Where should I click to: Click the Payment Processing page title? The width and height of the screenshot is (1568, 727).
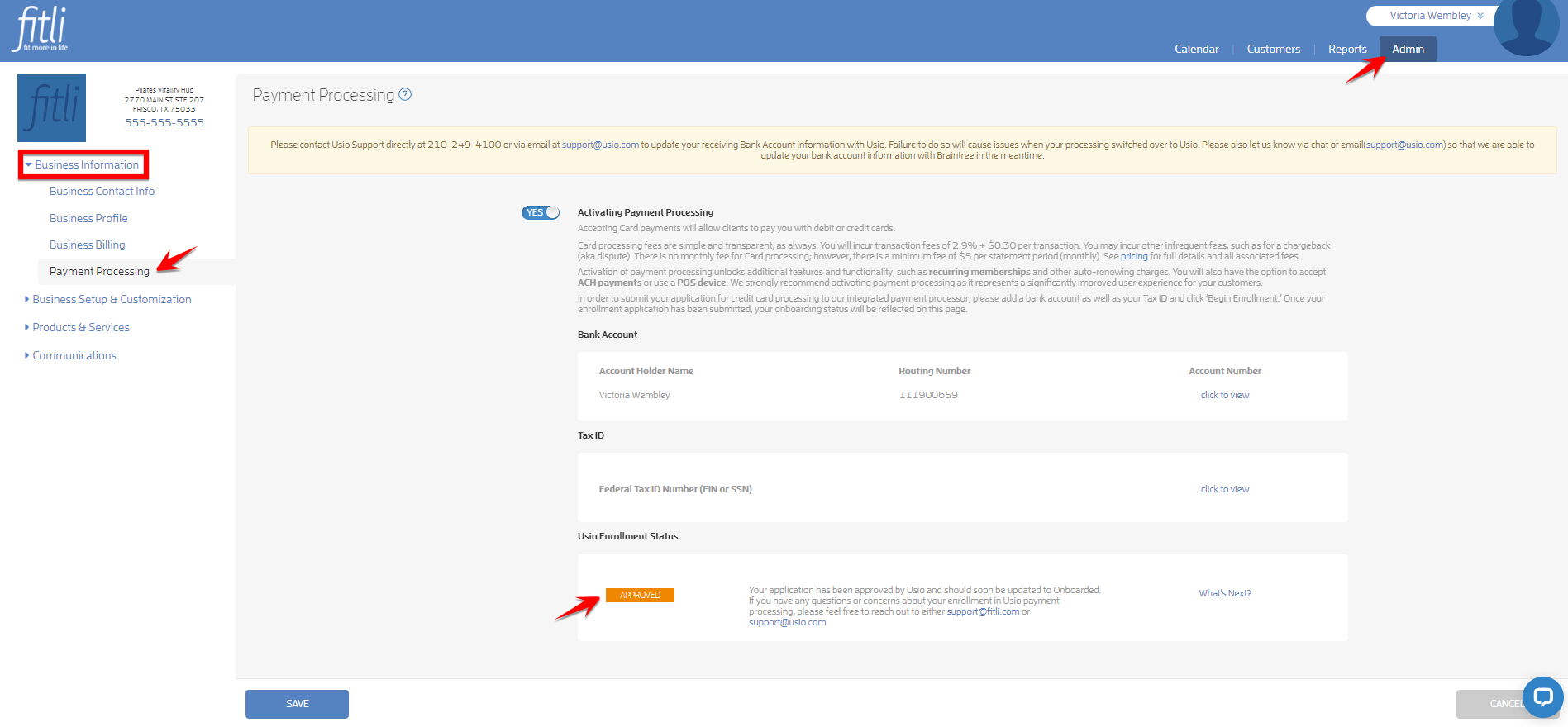323,95
